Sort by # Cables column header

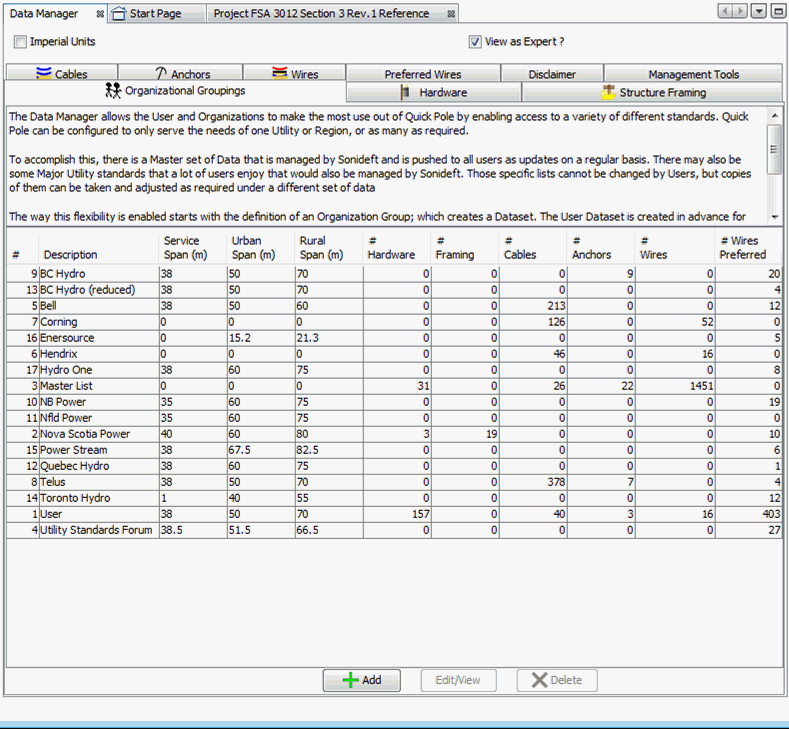(x=532, y=248)
